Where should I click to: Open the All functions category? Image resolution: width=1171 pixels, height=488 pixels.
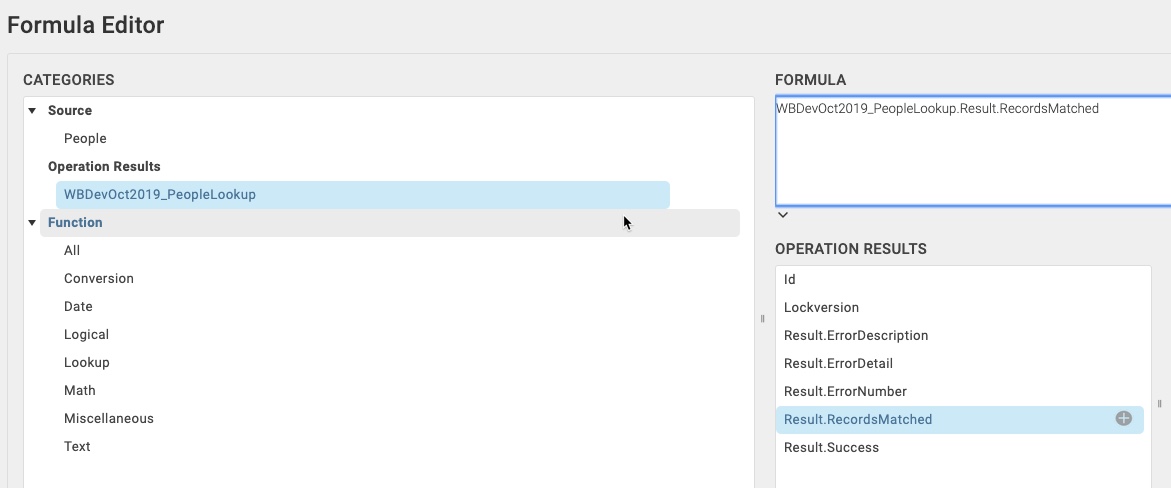pos(72,250)
